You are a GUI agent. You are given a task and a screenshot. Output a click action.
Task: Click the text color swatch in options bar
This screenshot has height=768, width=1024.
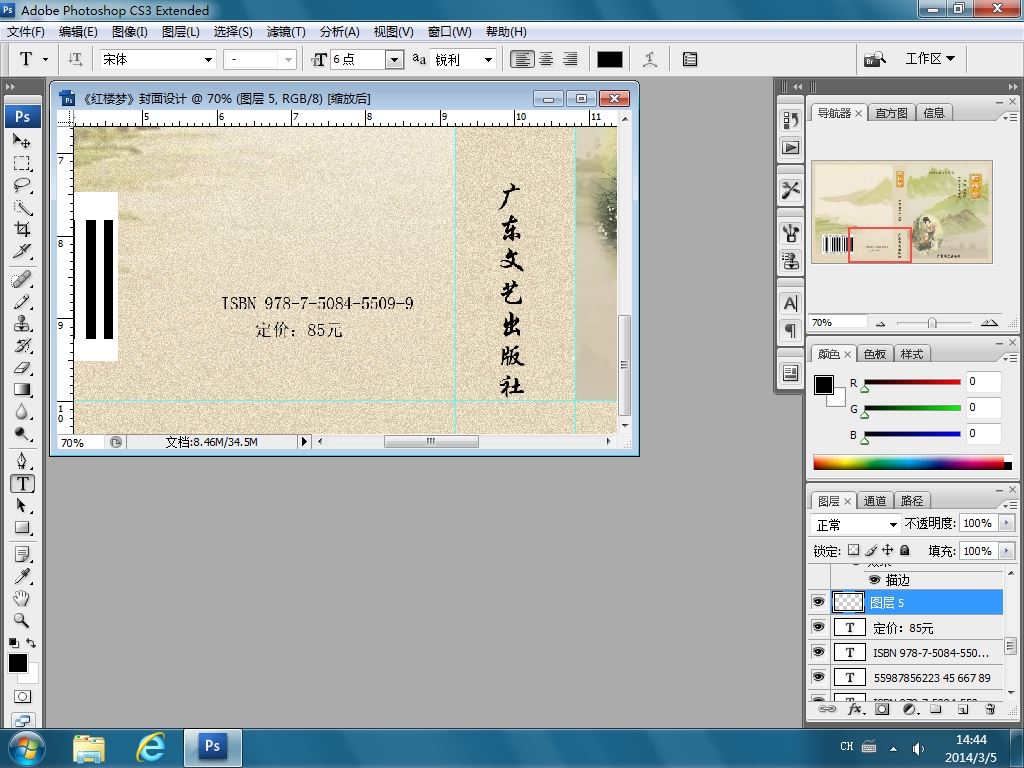609,59
